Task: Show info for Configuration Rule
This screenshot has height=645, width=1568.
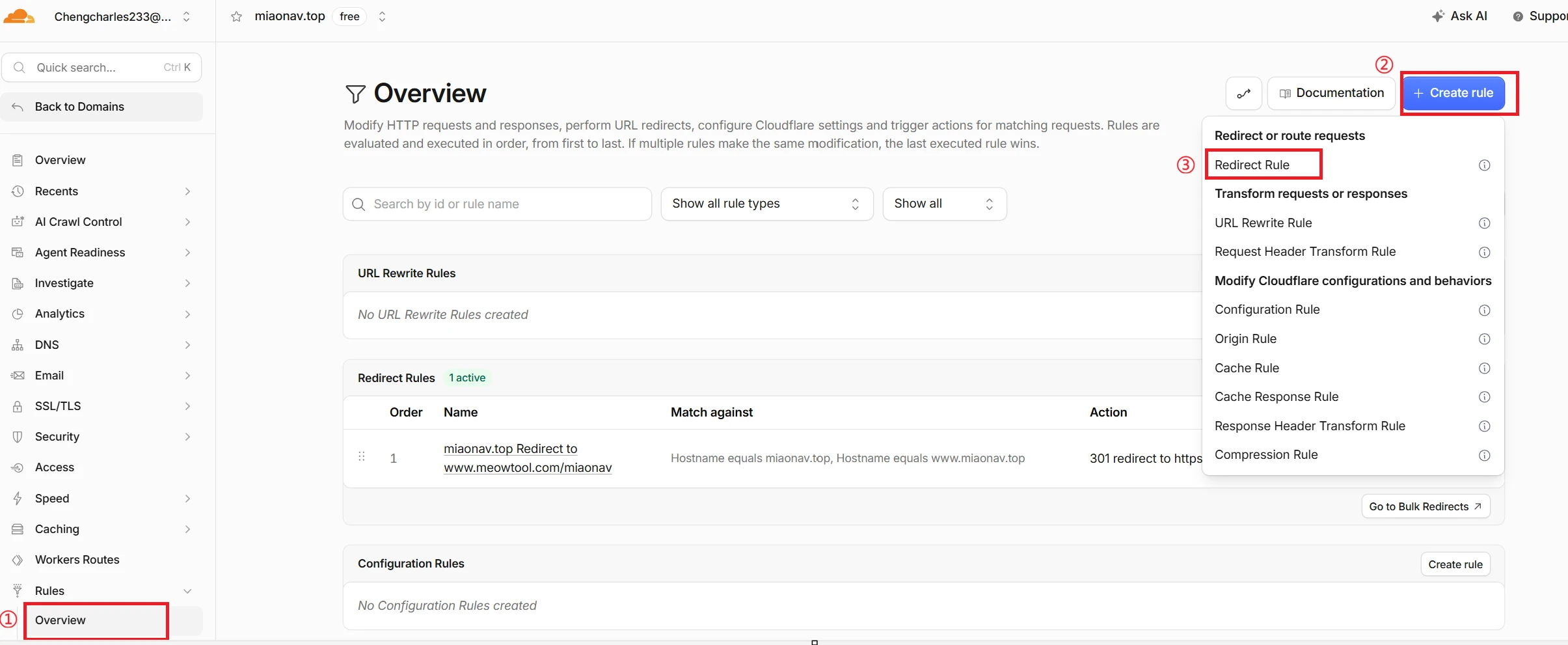Action: click(x=1484, y=310)
